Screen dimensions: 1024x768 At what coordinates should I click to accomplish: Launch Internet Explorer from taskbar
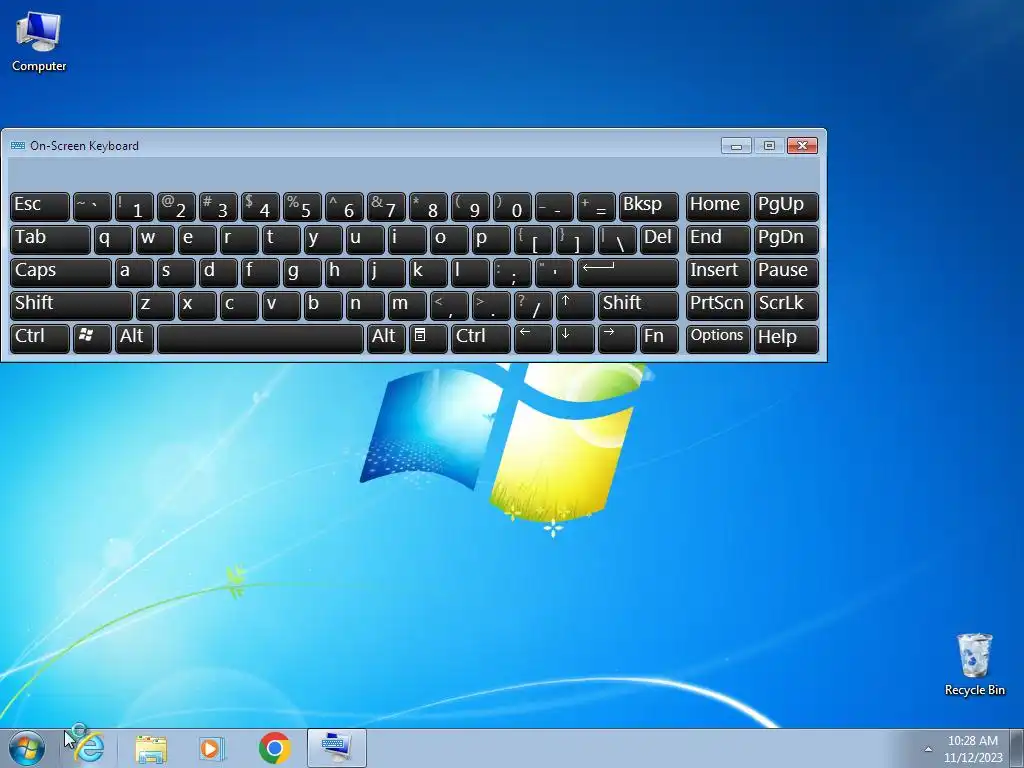[x=89, y=748]
